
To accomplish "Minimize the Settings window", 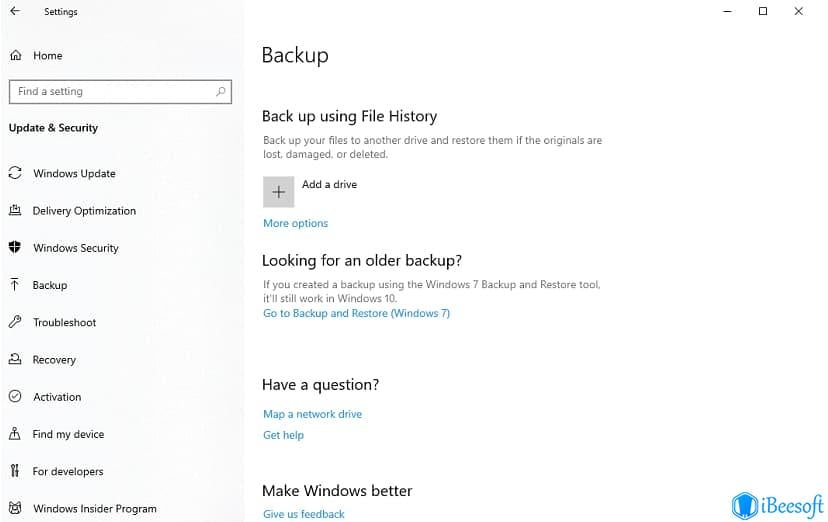I will 727,11.
